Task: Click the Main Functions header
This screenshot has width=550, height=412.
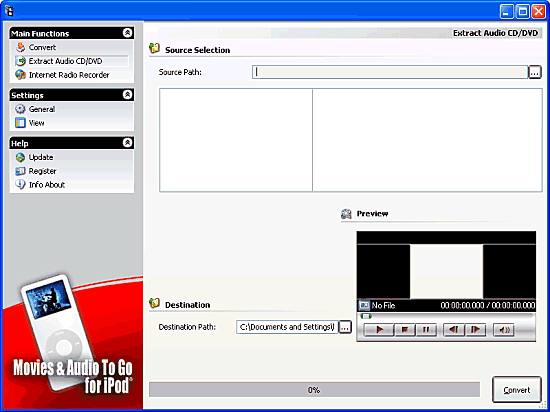Action: pos(72,33)
